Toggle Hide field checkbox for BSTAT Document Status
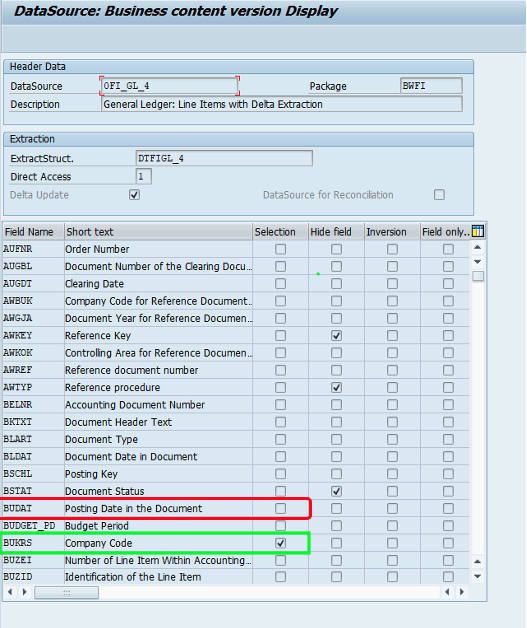 [x=336, y=491]
